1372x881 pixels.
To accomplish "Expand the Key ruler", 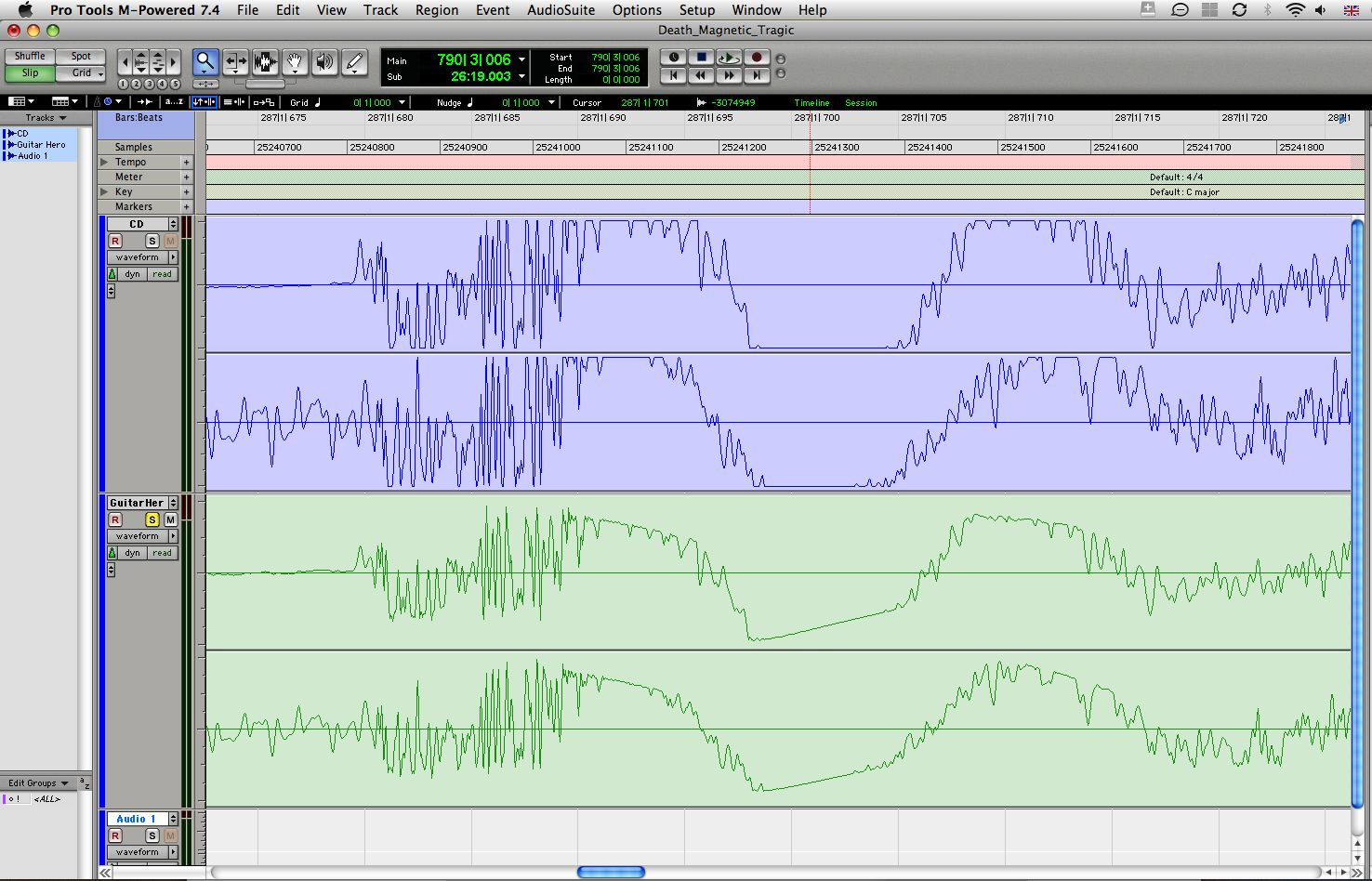I will [104, 191].
